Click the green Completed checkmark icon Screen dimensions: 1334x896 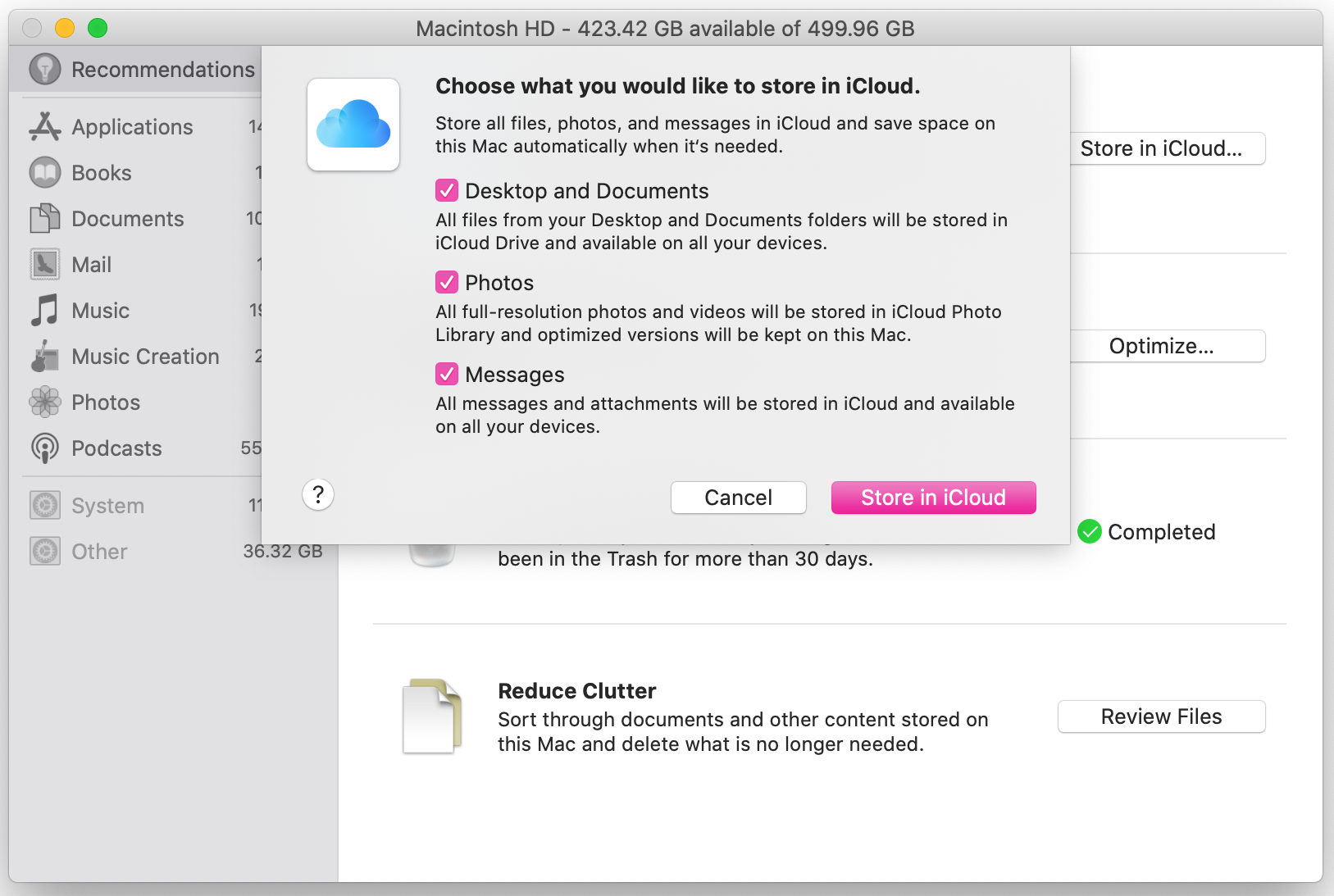click(1090, 532)
